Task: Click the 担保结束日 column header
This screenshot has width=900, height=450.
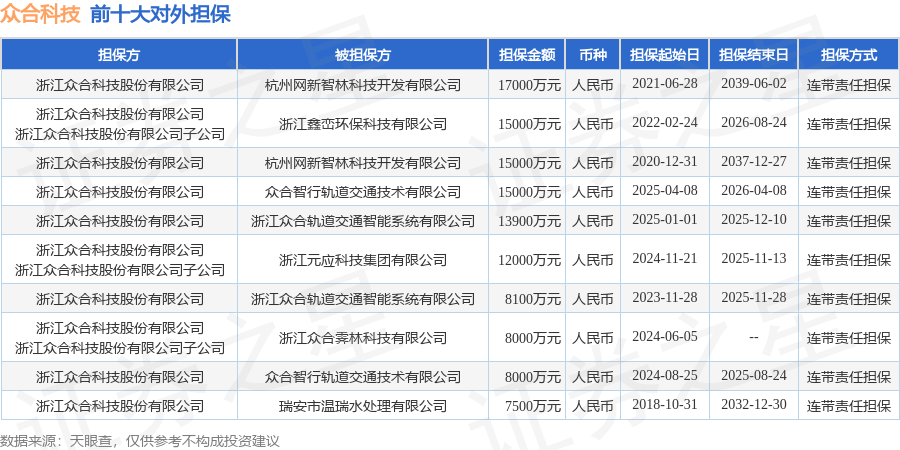Action: 754,55
